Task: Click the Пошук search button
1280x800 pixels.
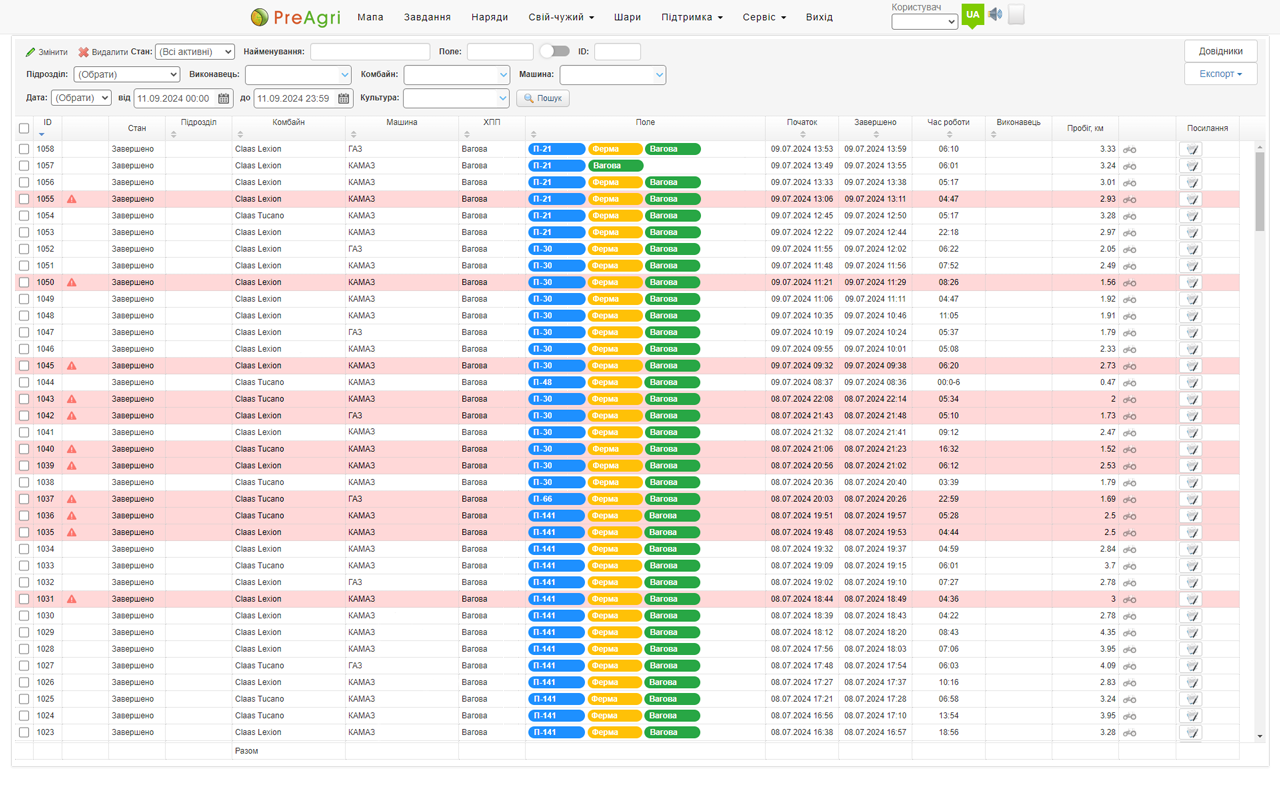Action: 543,98
